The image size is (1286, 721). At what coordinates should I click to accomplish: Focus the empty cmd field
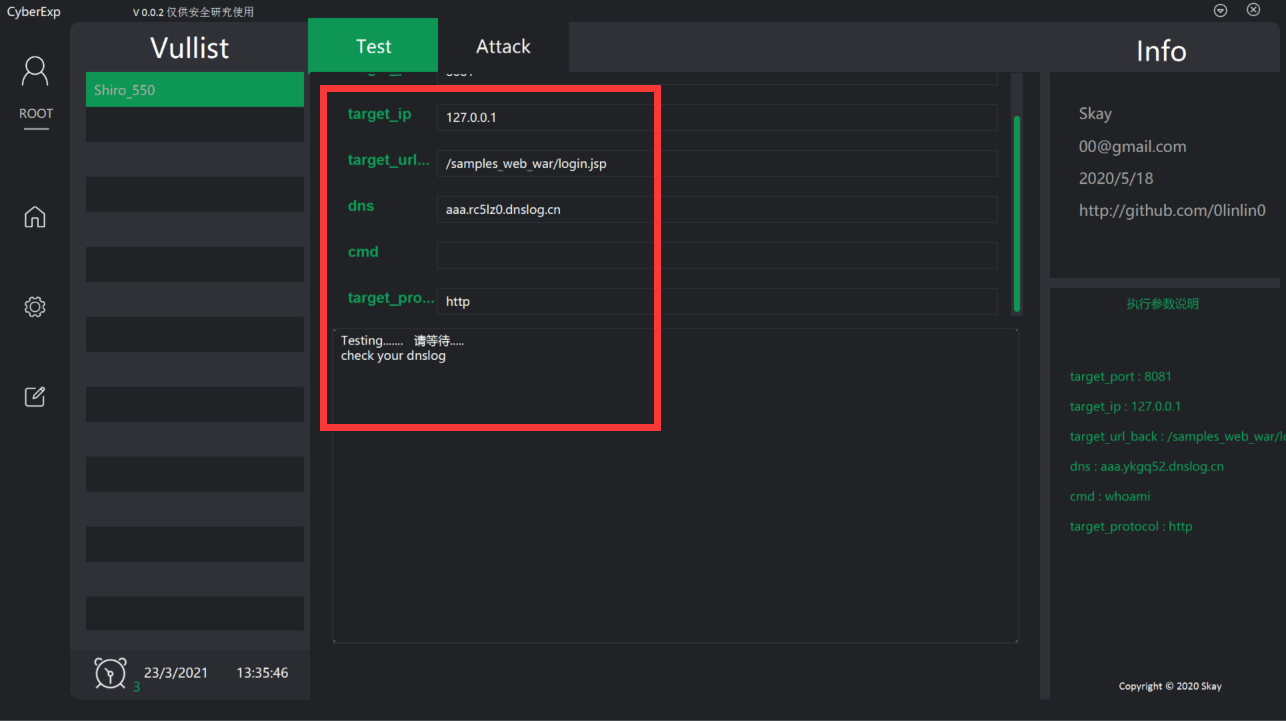[x=717, y=255]
